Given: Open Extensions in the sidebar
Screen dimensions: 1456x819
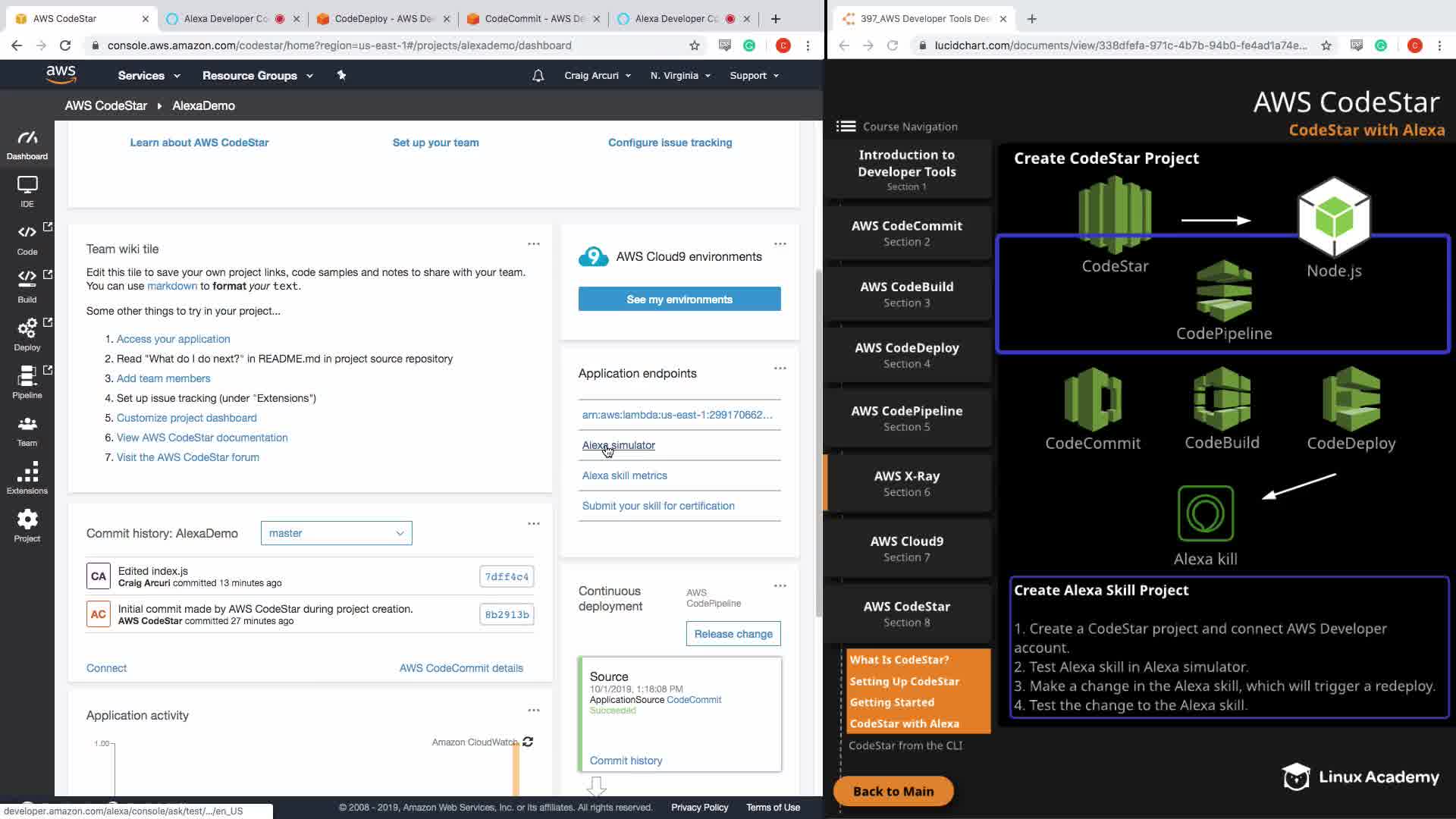Looking at the screenshot, I should [x=27, y=478].
